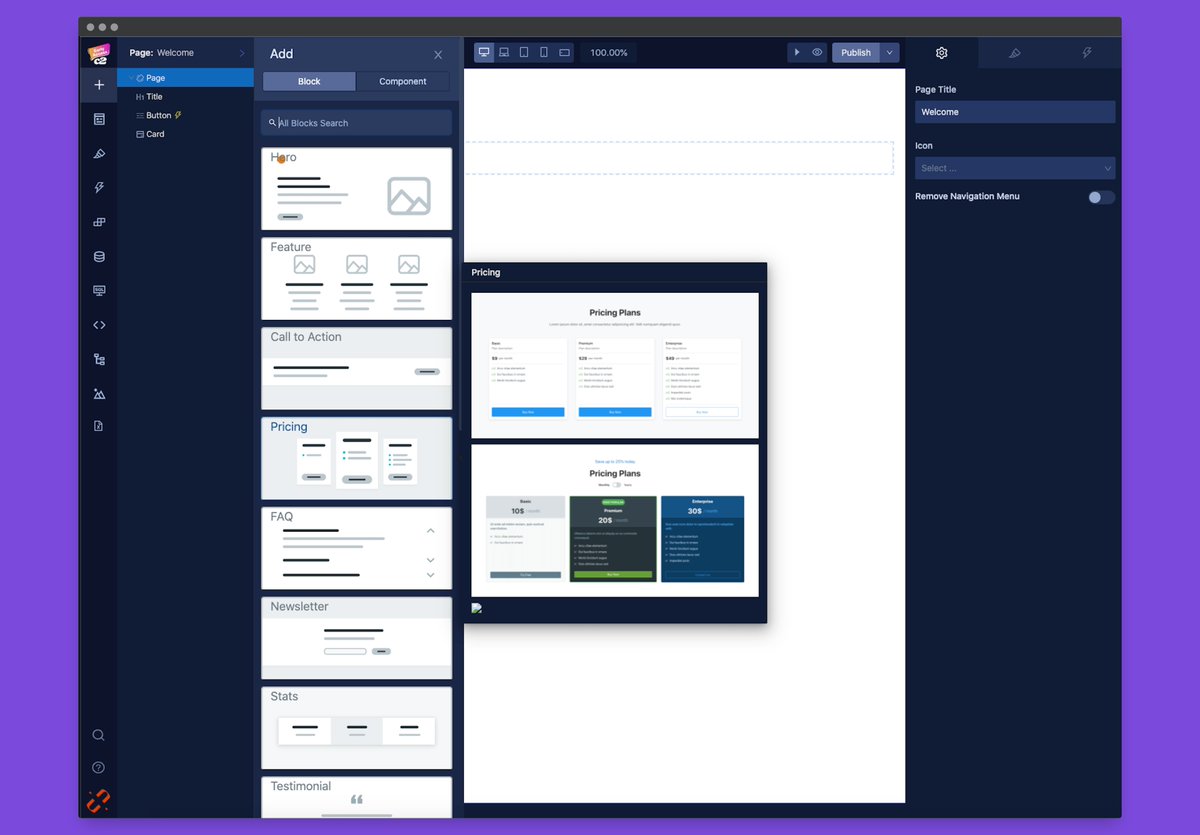The width and height of the screenshot is (1200, 835).
Task: Open the help question mark icon
Action: click(x=98, y=768)
